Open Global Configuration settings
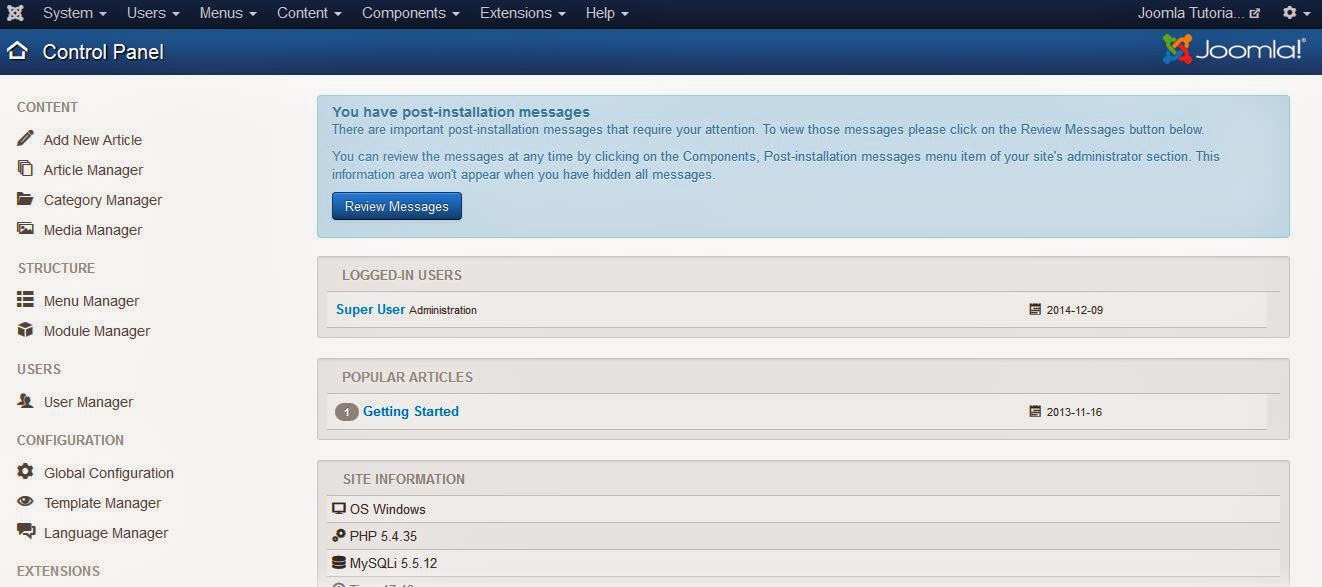Image resolution: width=1322 pixels, height=587 pixels. 109,473
